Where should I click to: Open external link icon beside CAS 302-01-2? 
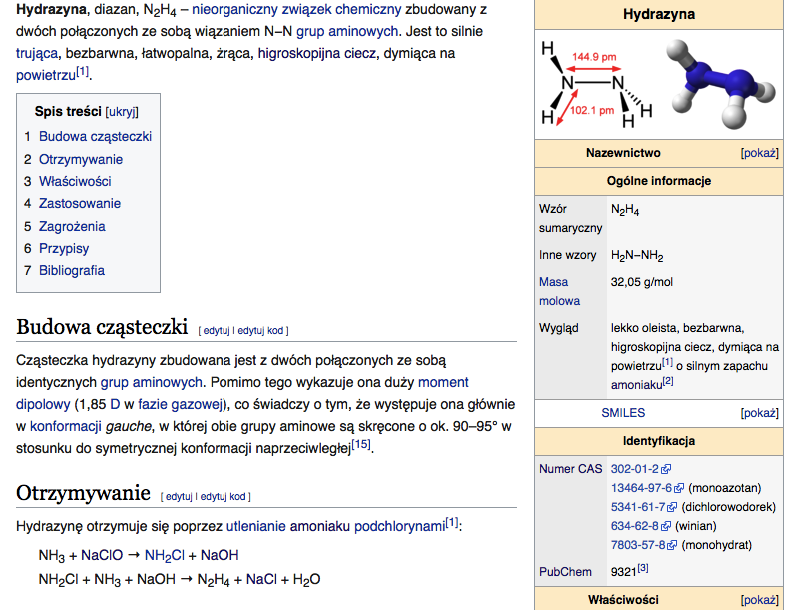coord(666,469)
